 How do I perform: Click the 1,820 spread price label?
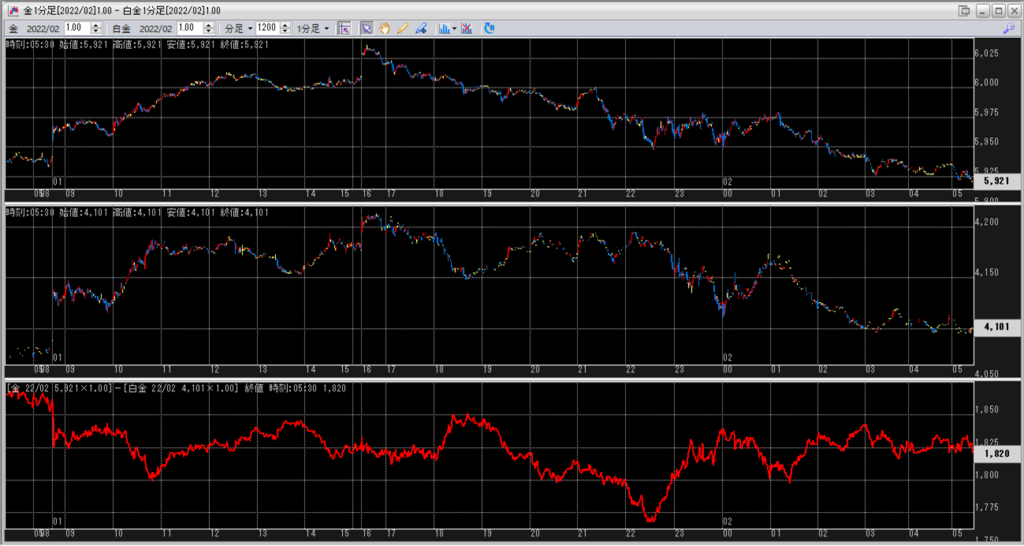point(997,453)
